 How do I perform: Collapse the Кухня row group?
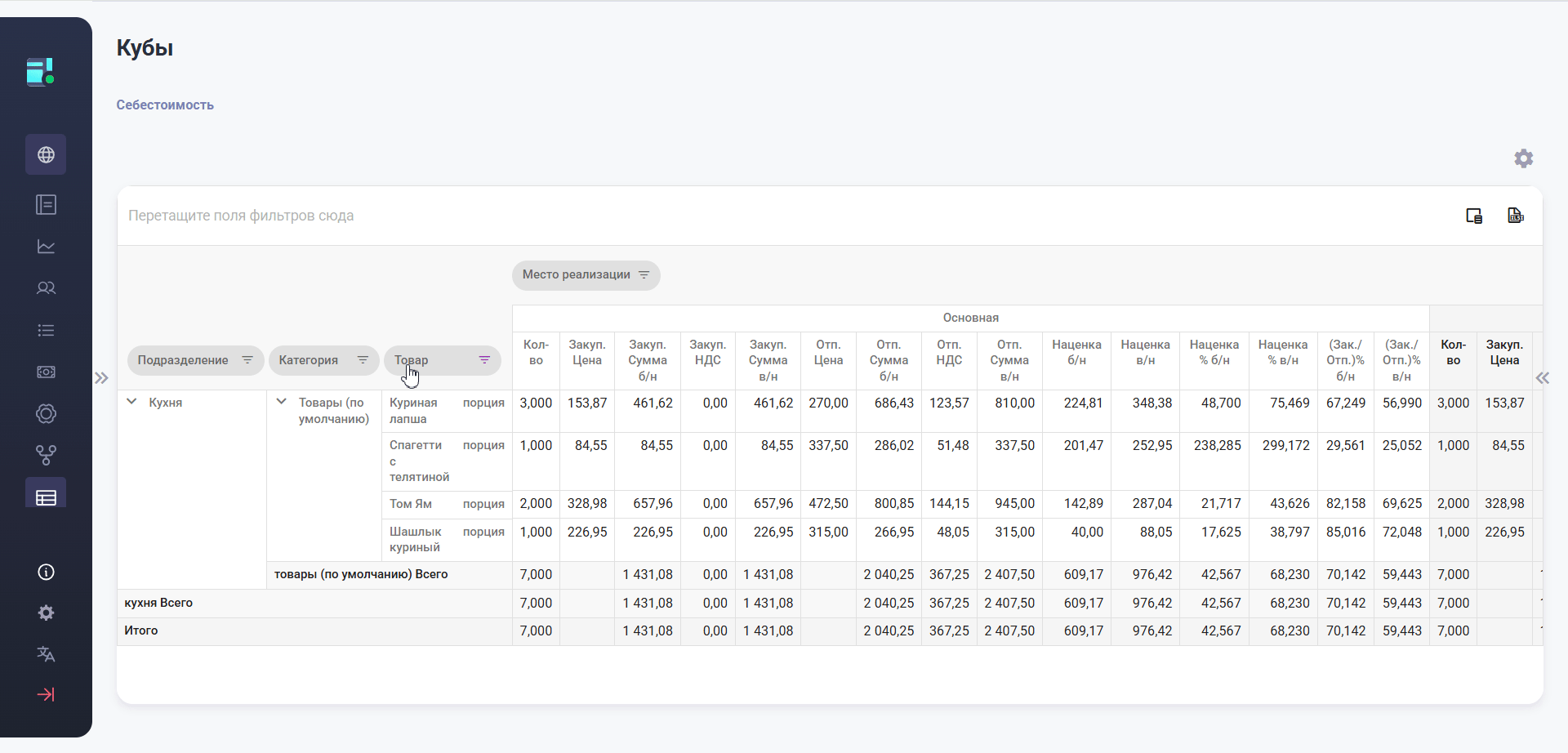[x=131, y=402]
